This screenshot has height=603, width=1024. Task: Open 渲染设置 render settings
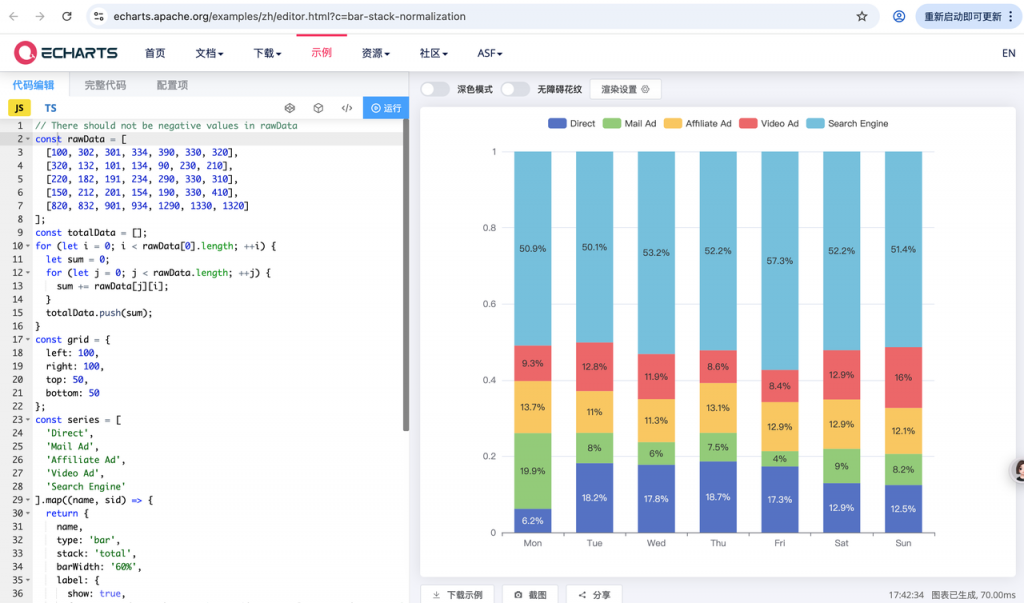coord(626,90)
